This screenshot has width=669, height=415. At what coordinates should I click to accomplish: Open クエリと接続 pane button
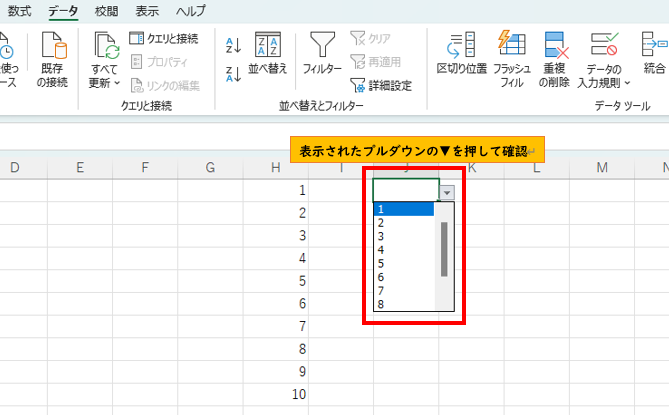coord(163,38)
